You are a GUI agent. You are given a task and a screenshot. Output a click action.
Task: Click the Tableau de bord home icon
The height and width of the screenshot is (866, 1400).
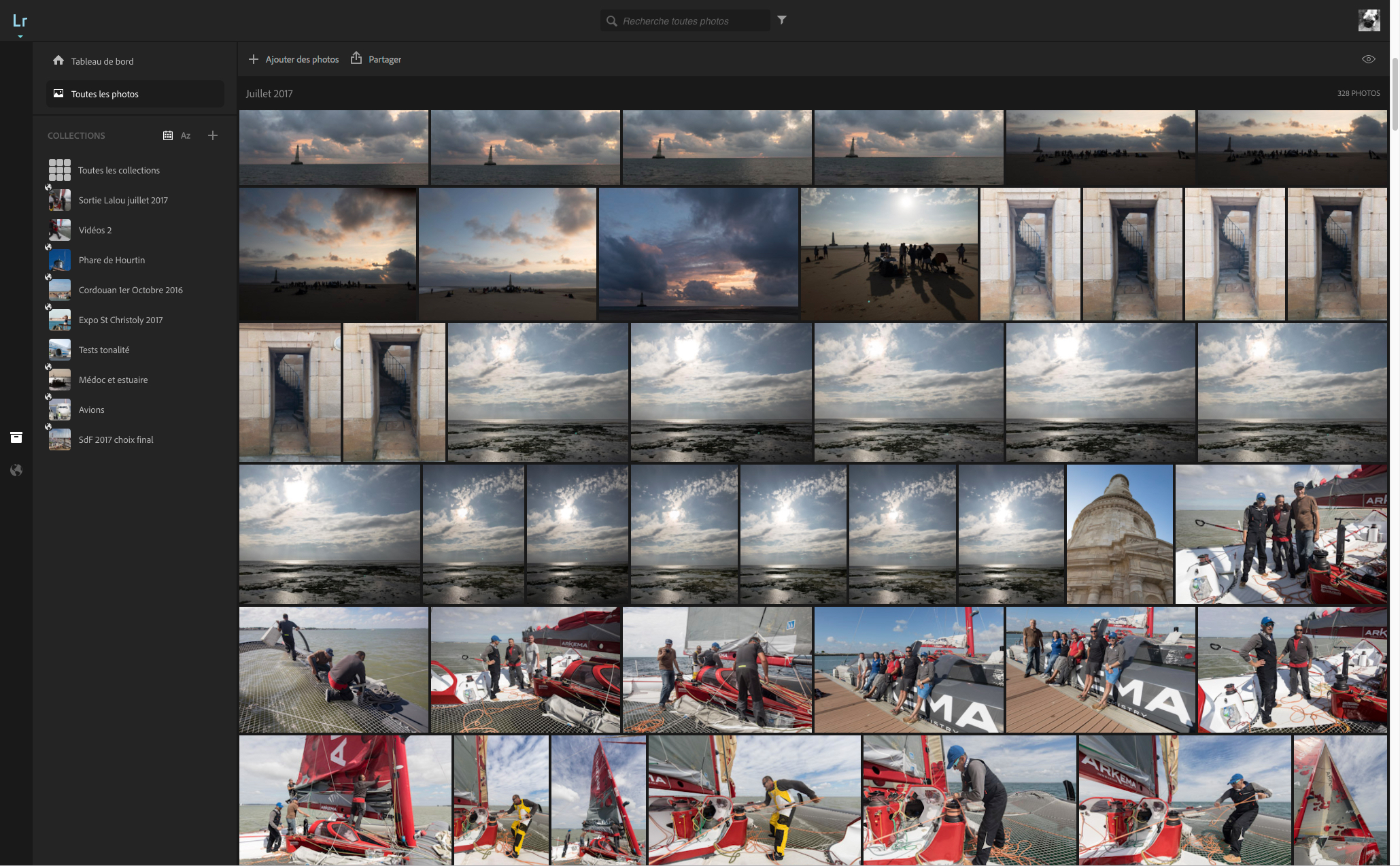(58, 61)
